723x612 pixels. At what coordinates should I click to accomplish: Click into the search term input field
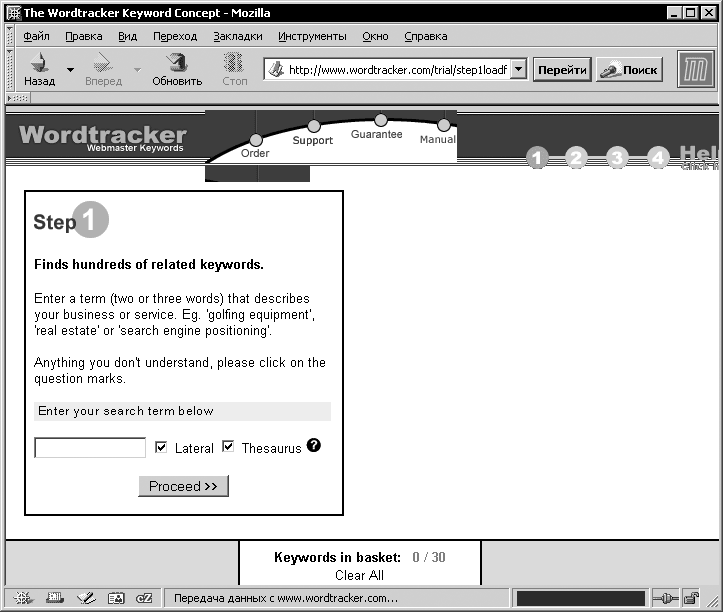(90, 447)
